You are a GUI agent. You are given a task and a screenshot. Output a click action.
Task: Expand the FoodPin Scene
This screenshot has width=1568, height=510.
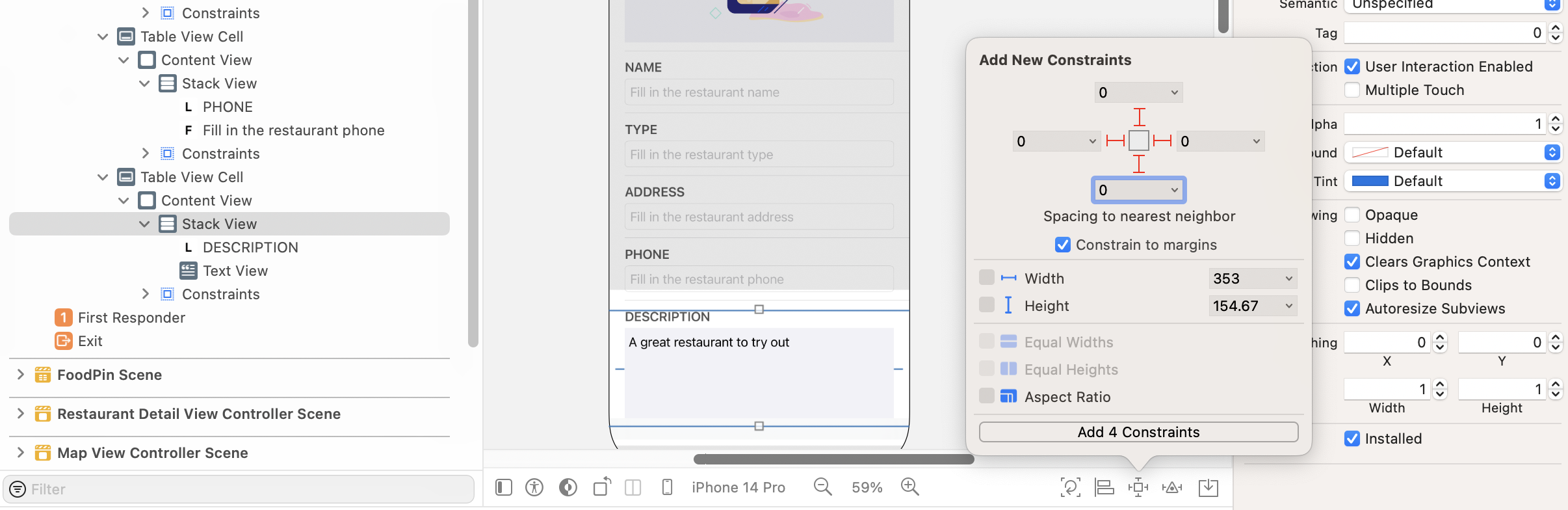point(20,375)
